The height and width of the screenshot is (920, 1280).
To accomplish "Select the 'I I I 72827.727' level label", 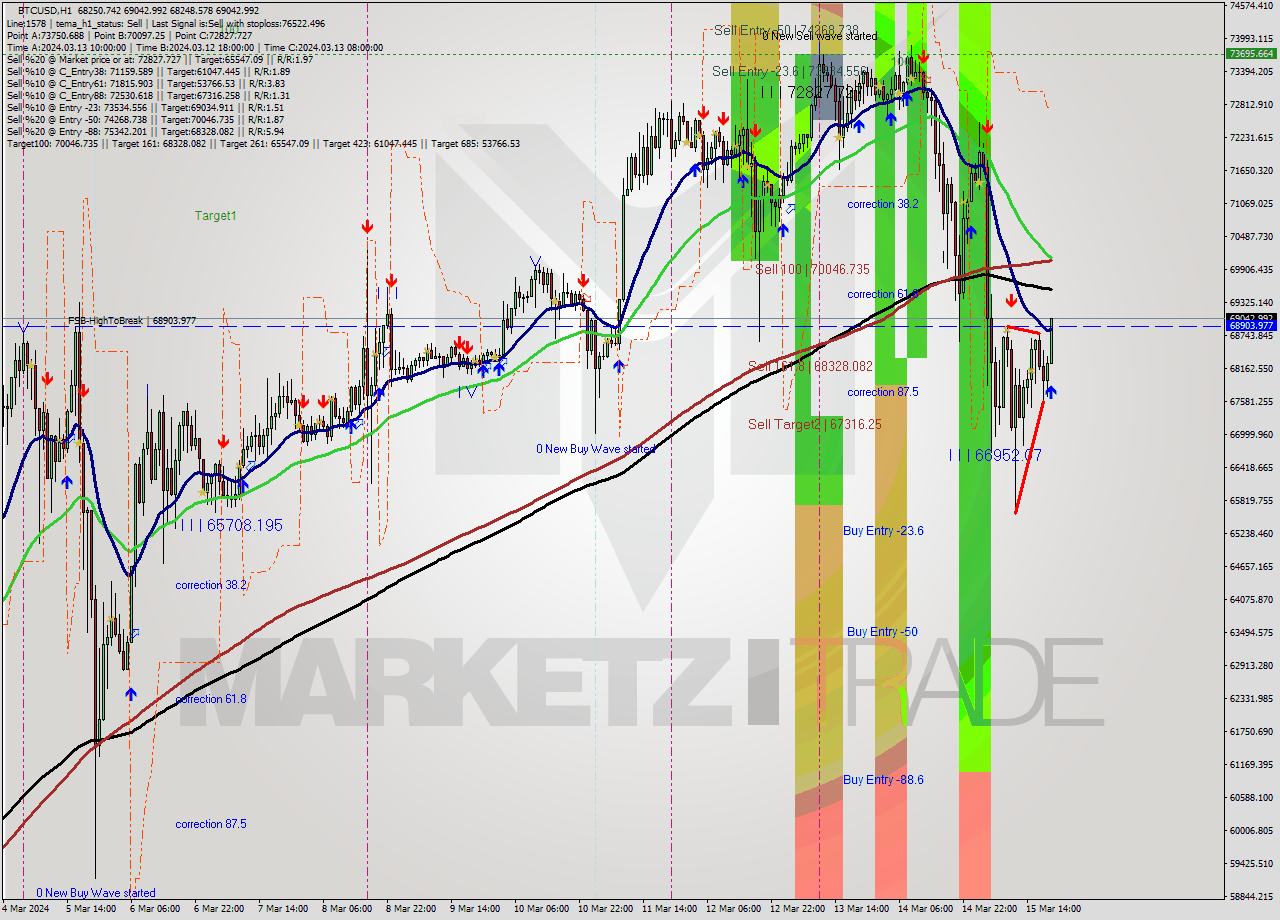I will (x=810, y=92).
